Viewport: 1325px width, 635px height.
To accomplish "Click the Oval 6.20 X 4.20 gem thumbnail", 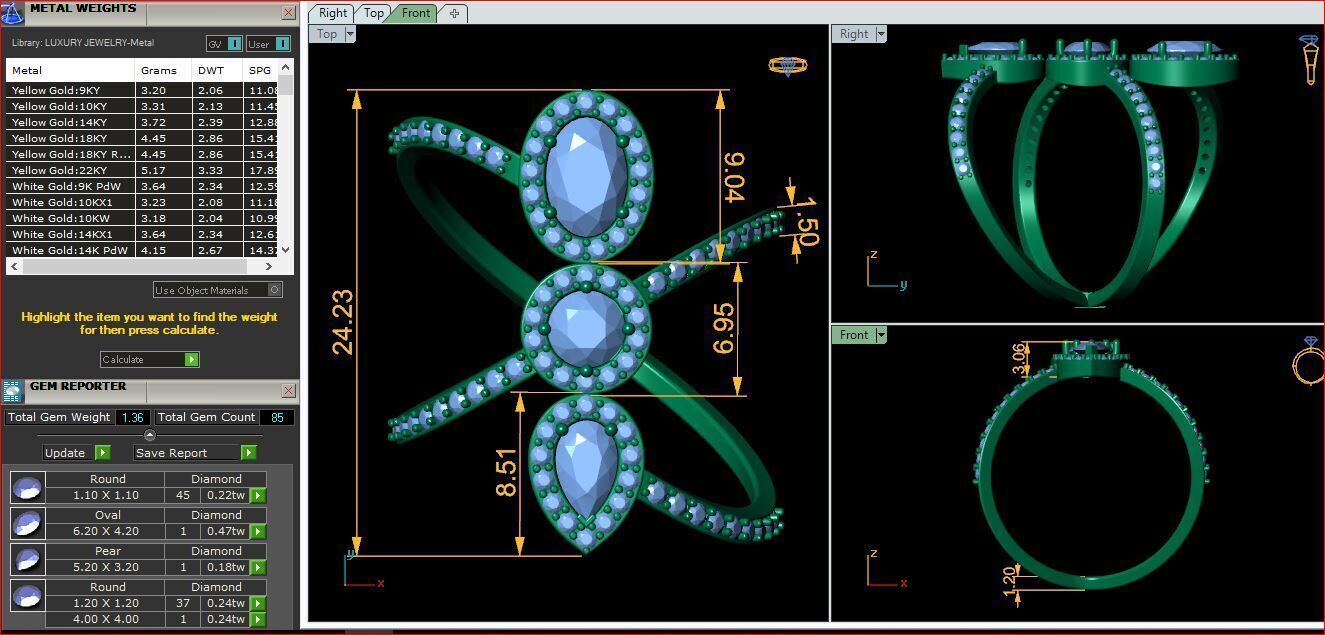I will pos(27,524).
